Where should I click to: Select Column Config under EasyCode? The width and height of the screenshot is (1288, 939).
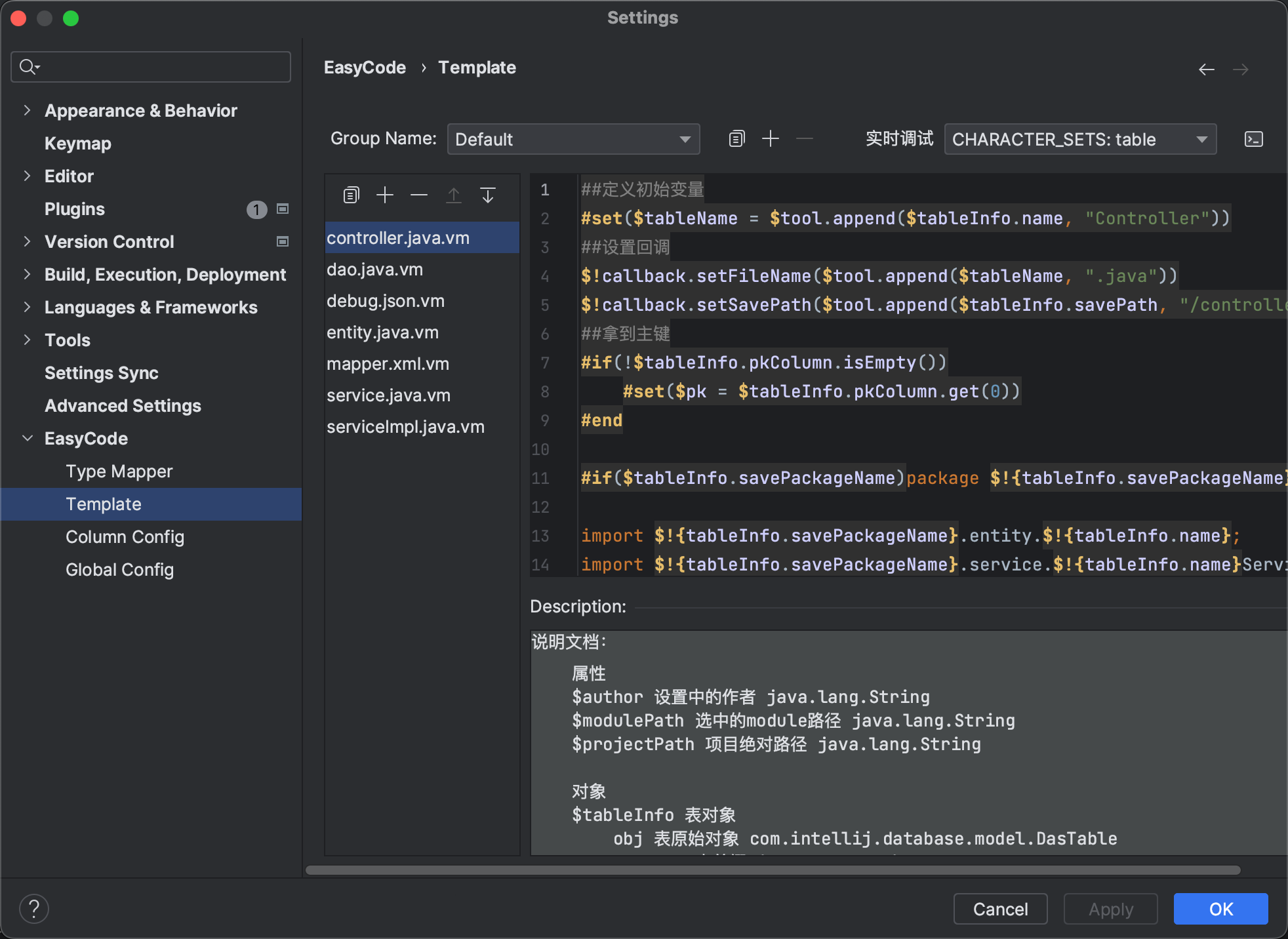tap(125, 536)
